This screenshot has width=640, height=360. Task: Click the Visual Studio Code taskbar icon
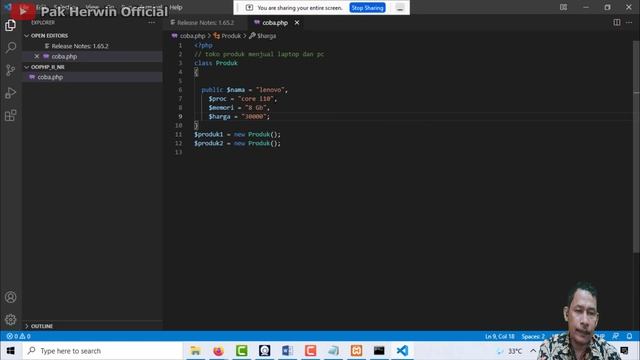click(402, 351)
